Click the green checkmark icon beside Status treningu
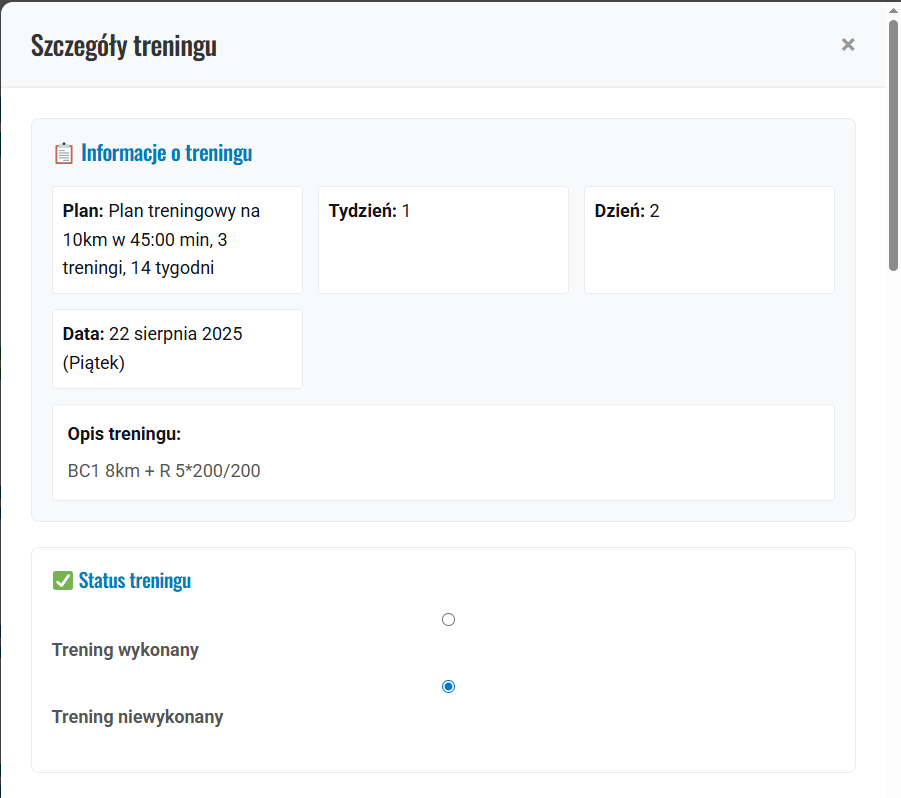Screen dimensions: 901x798 [x=62, y=580]
